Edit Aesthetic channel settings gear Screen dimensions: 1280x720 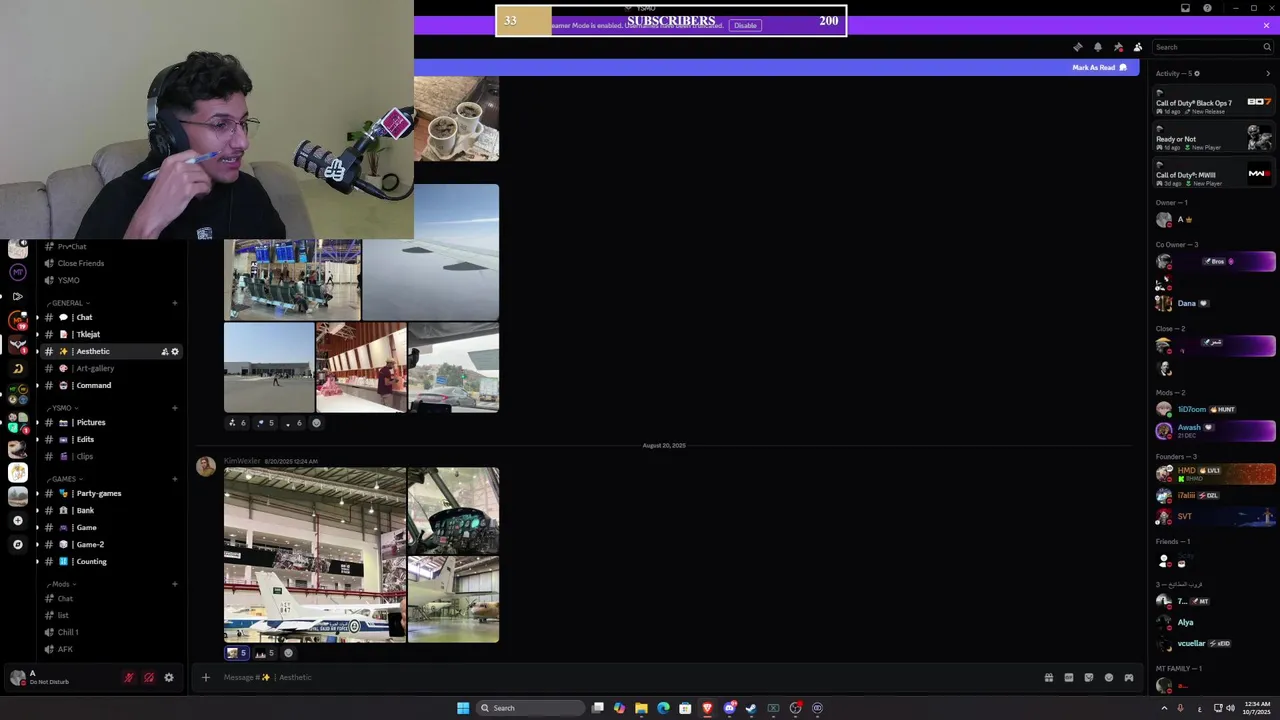pyautogui.click(x=175, y=351)
